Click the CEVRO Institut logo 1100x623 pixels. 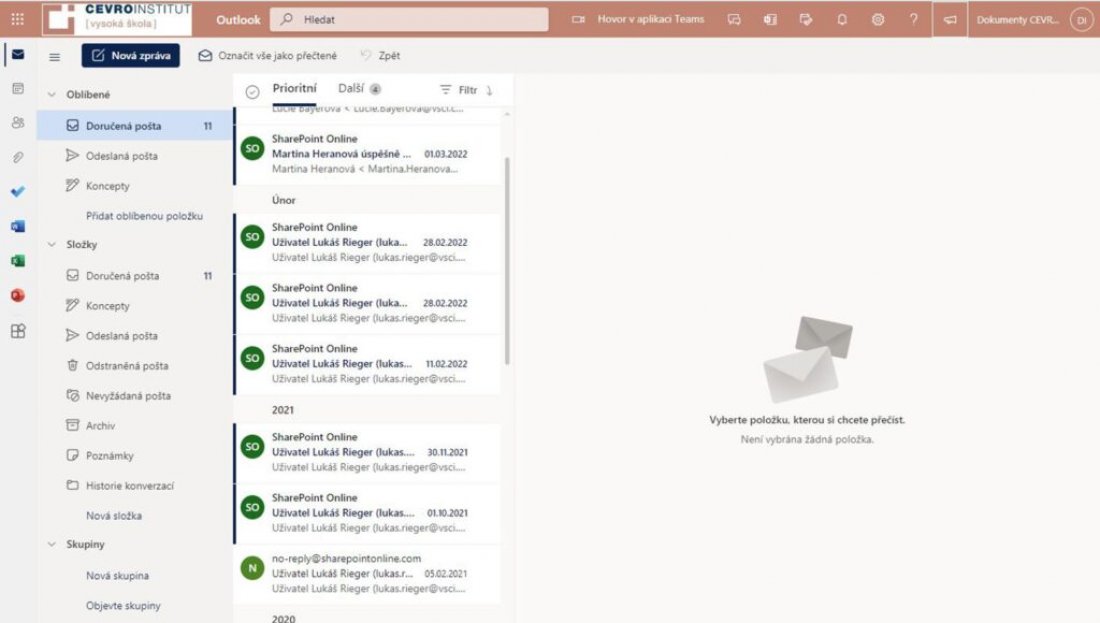117,19
